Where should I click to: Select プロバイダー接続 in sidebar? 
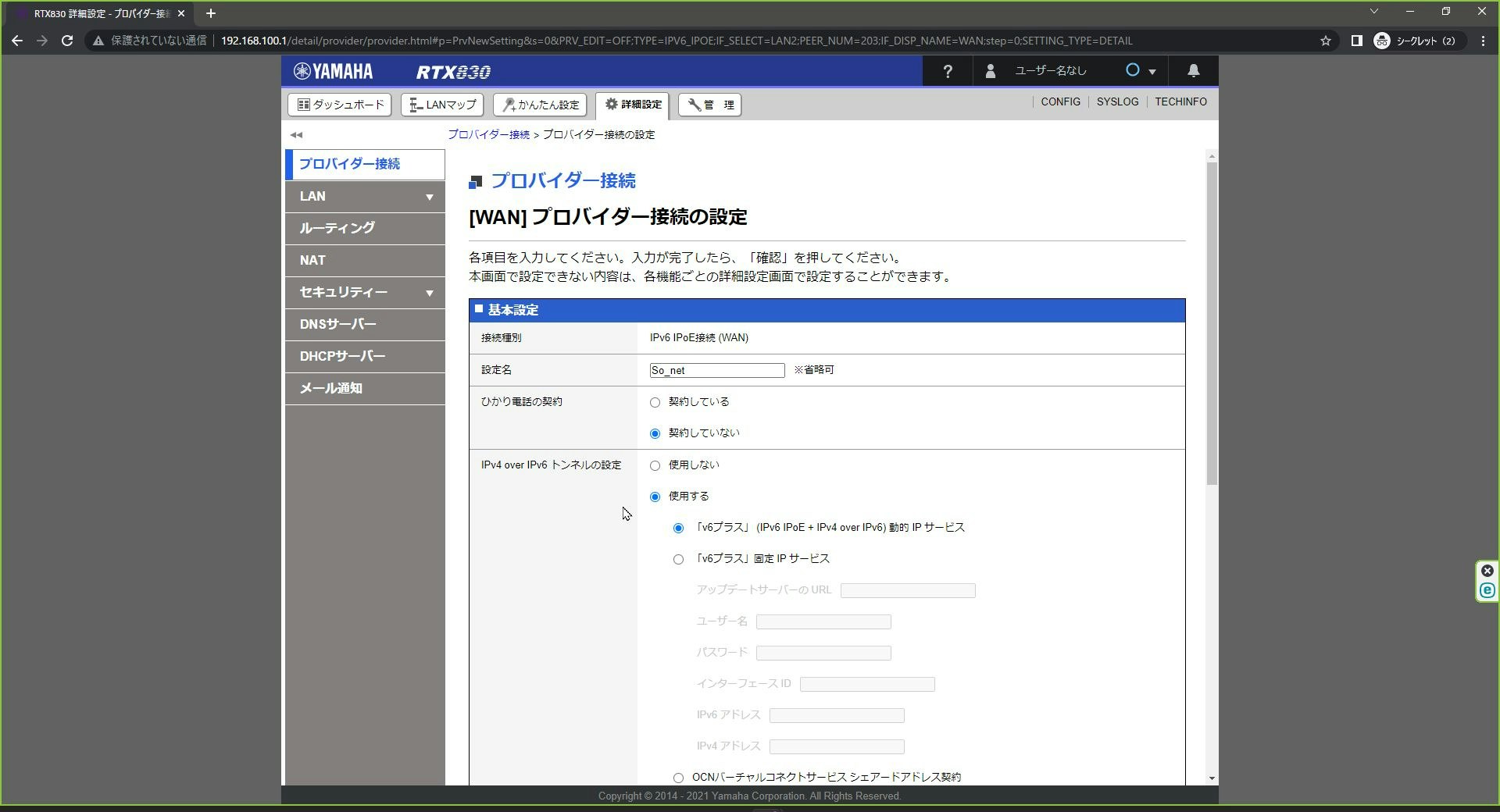click(365, 164)
